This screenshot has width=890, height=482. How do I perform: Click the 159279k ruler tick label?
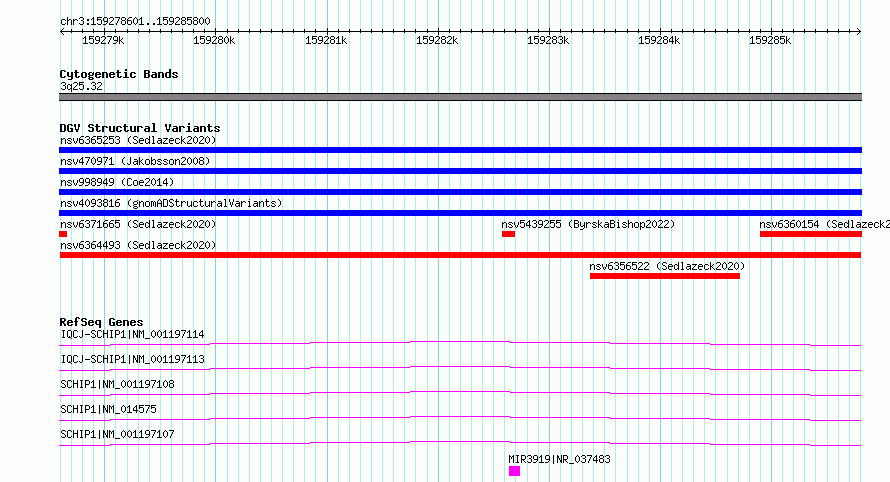pyautogui.click(x=103, y=40)
